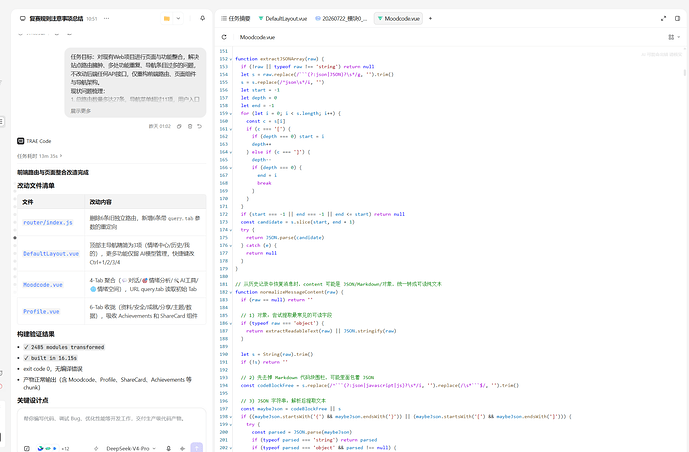Expand the message with 显示更多

tap(81, 111)
